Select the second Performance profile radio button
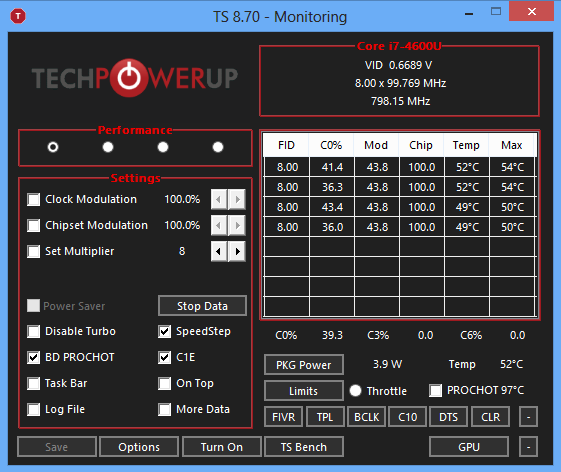Viewport: 561px width, 472px height. (x=108, y=147)
